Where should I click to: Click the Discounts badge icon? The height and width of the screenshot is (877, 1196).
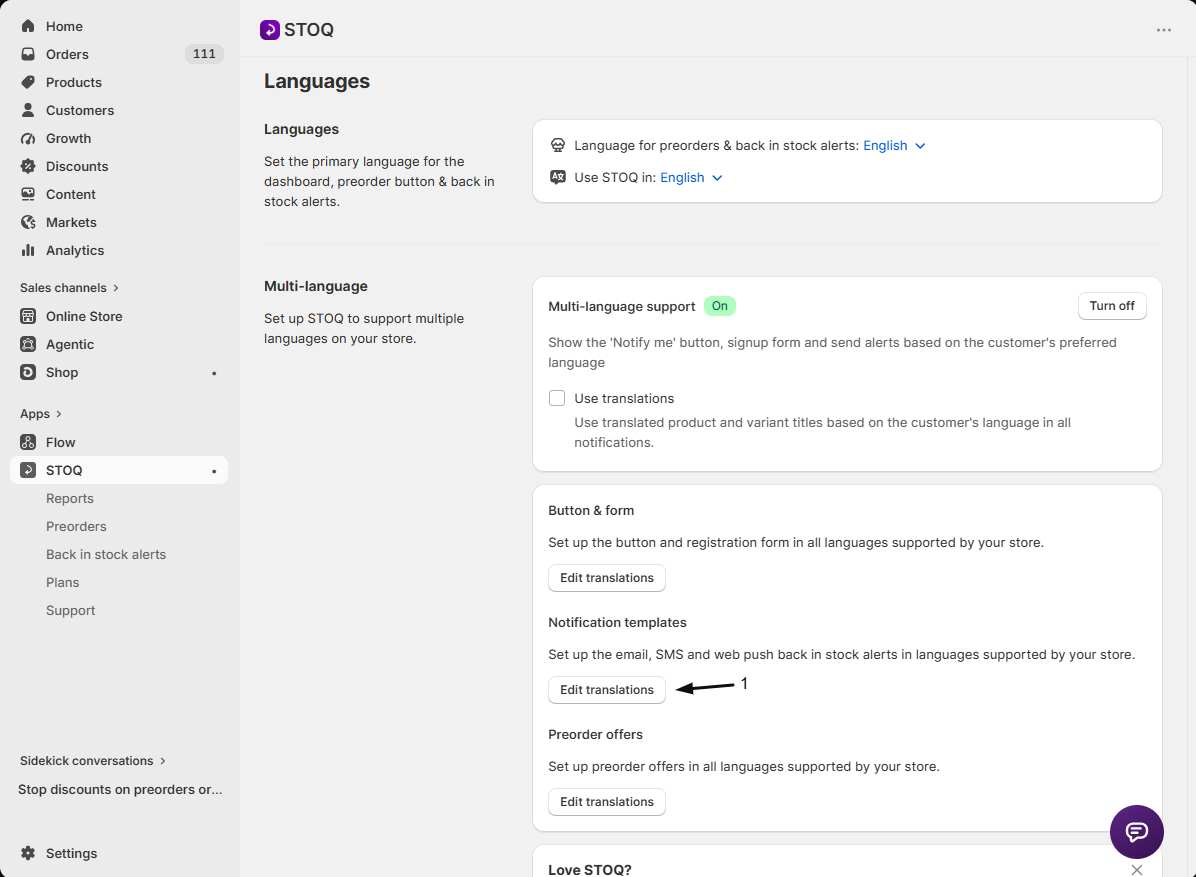pos(28,166)
